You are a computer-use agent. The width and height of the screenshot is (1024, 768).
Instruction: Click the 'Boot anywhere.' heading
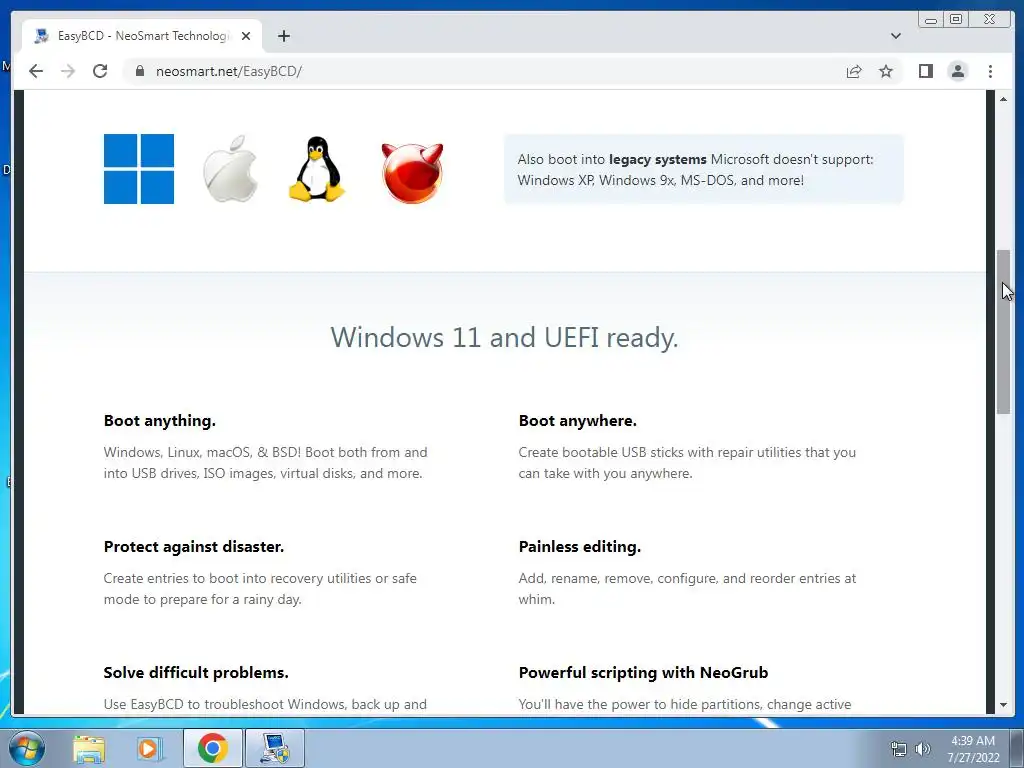[577, 421]
